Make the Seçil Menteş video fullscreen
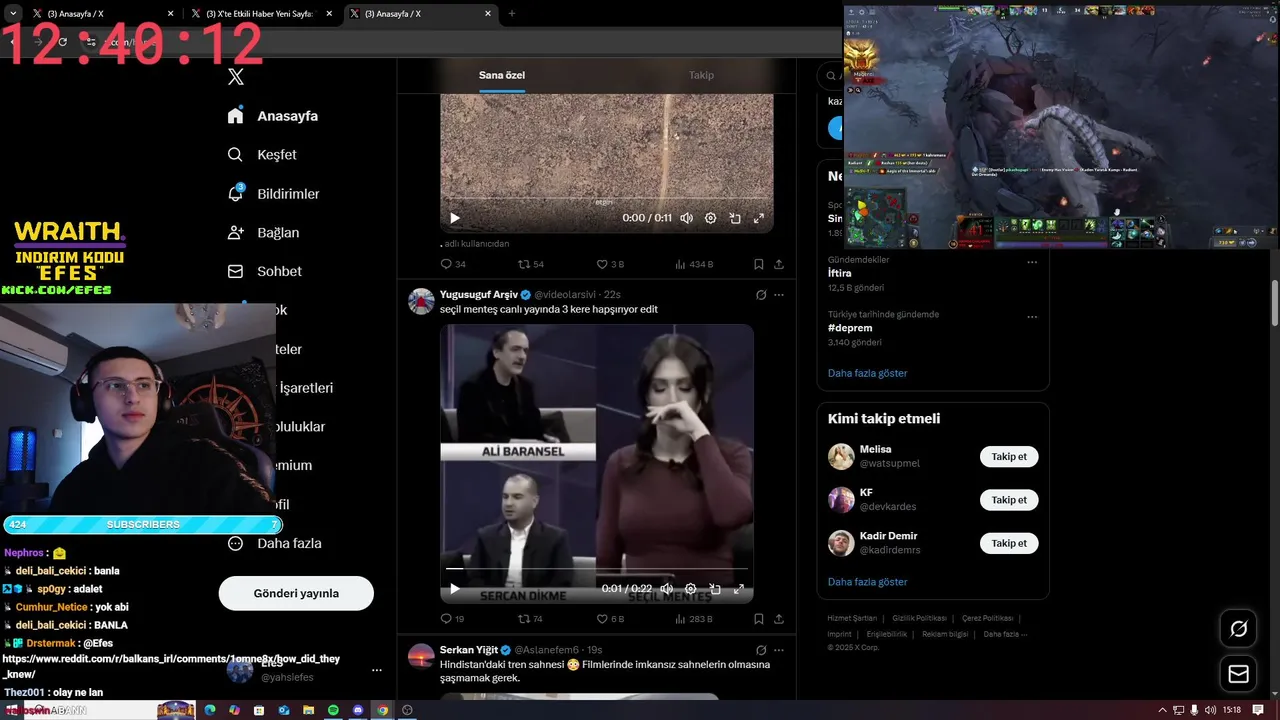Screen dimensions: 1280x720 [x=739, y=589]
